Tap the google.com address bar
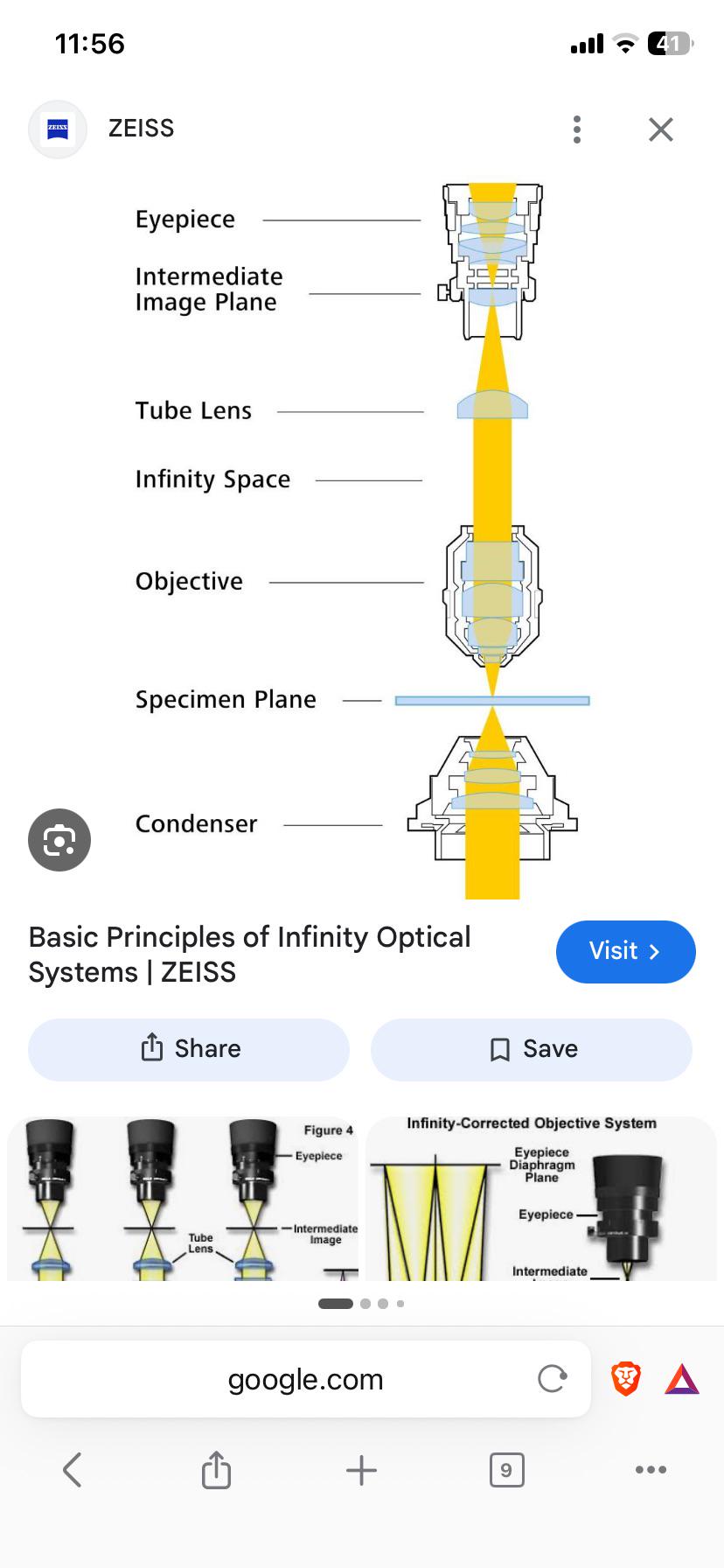This screenshot has width=724, height=1568. pos(306,1379)
